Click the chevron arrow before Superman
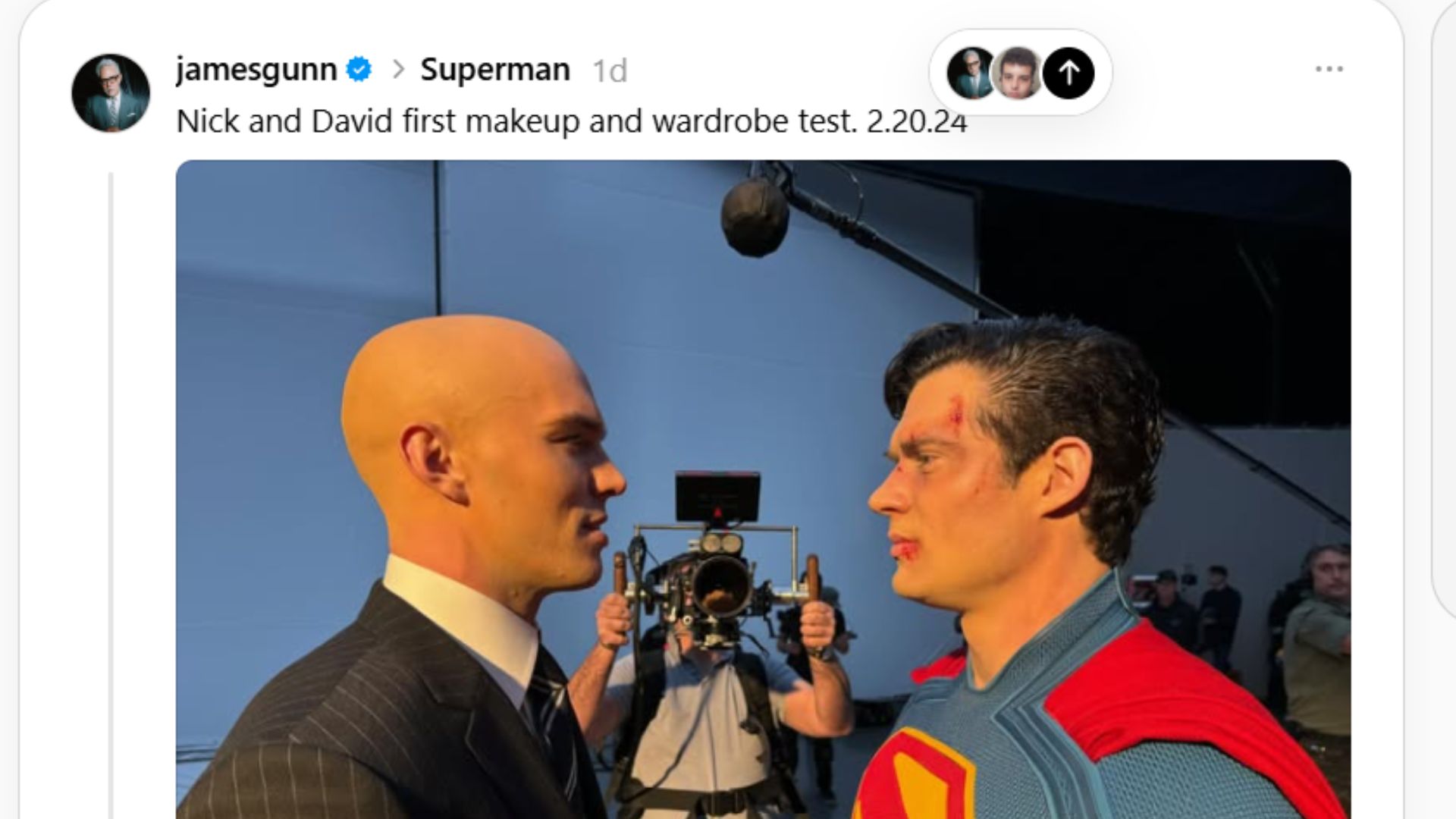 (398, 70)
